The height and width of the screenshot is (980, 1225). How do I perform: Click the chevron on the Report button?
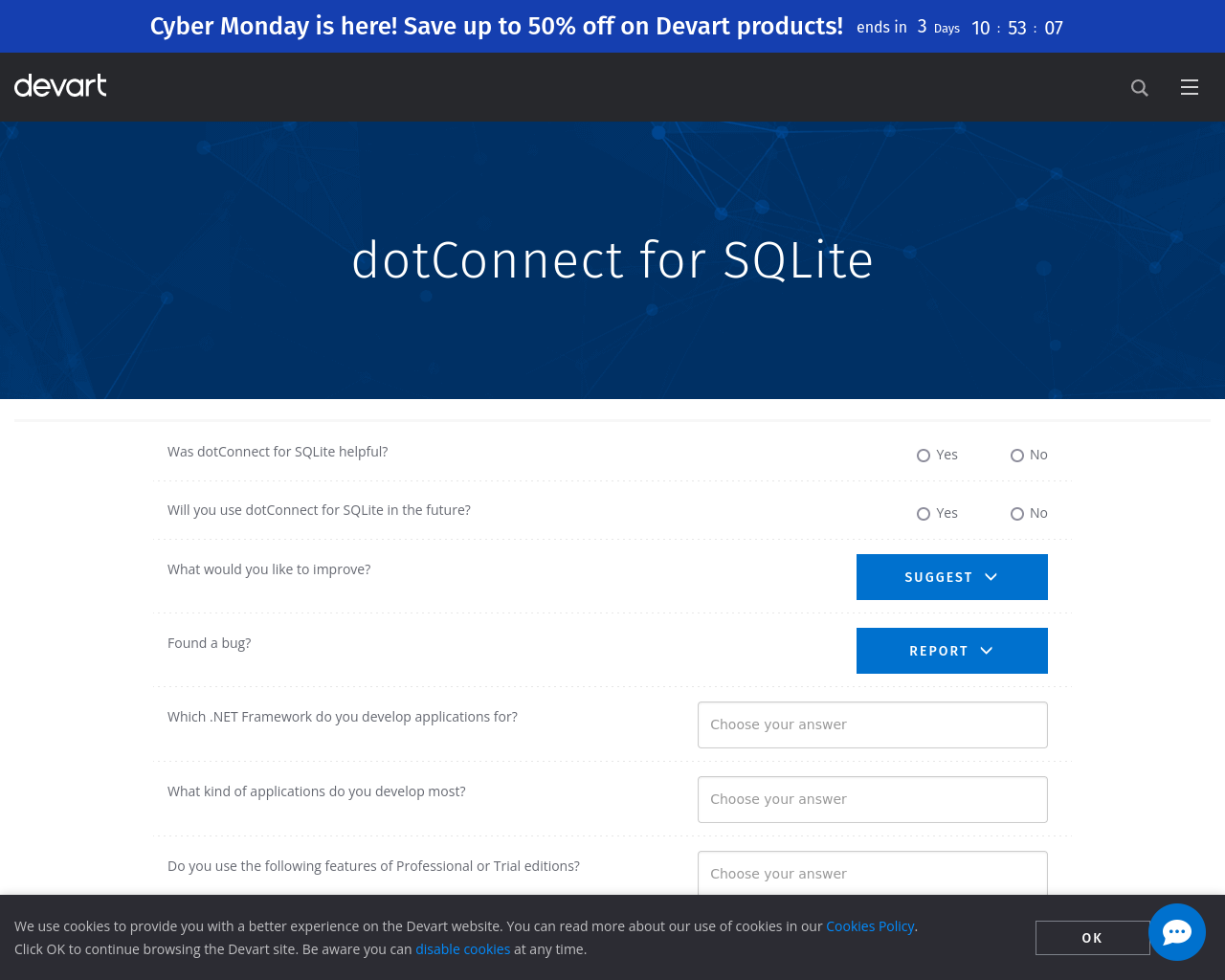pos(987,651)
